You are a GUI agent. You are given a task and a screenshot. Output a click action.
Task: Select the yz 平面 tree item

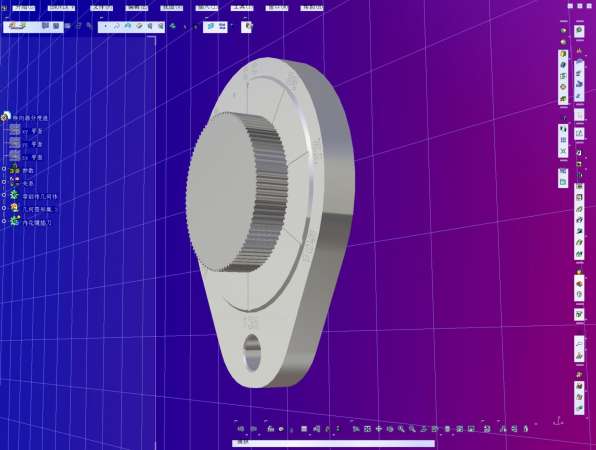tap(33, 144)
